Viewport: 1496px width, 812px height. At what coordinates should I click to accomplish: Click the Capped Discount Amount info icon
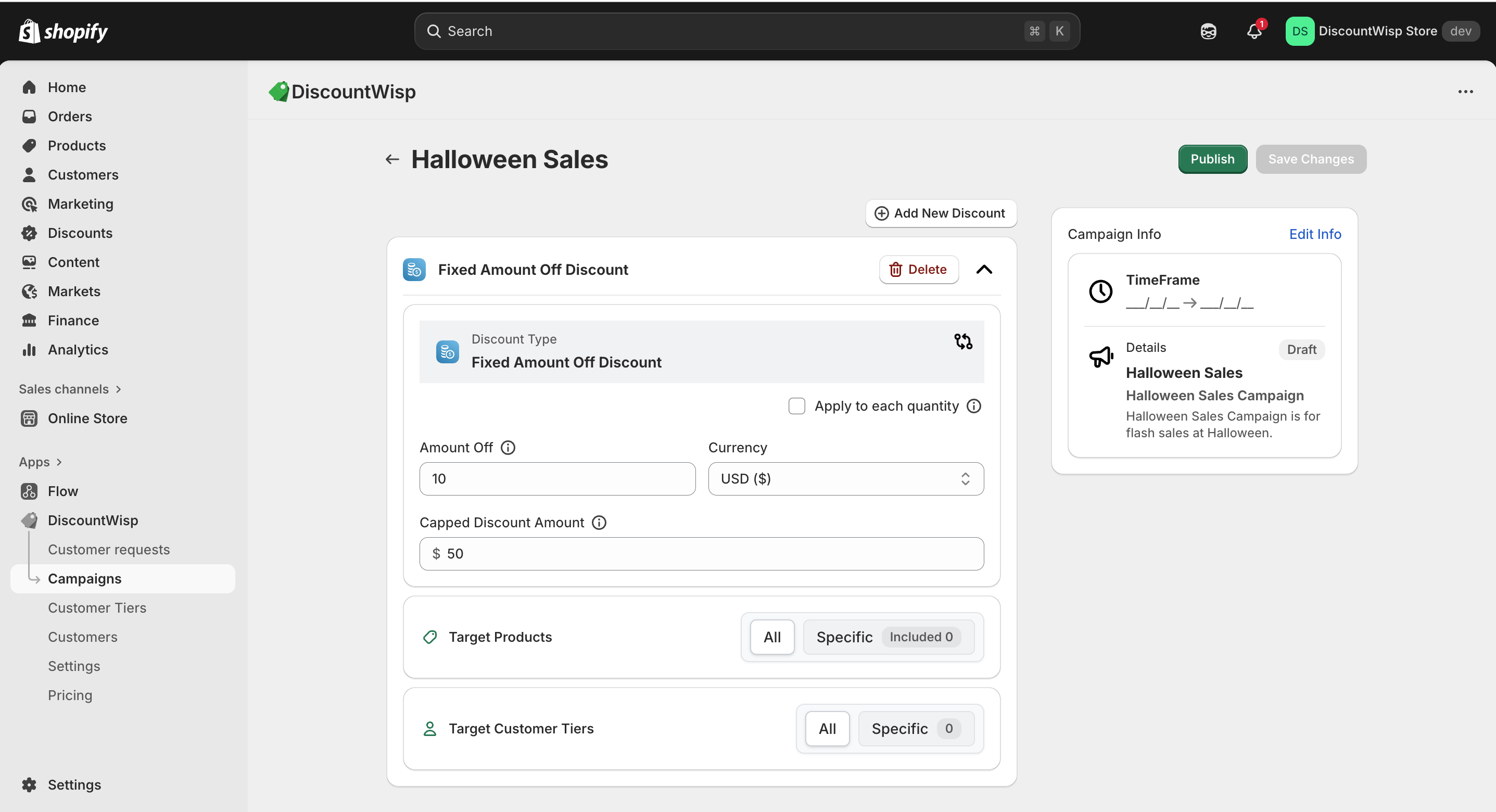599,523
